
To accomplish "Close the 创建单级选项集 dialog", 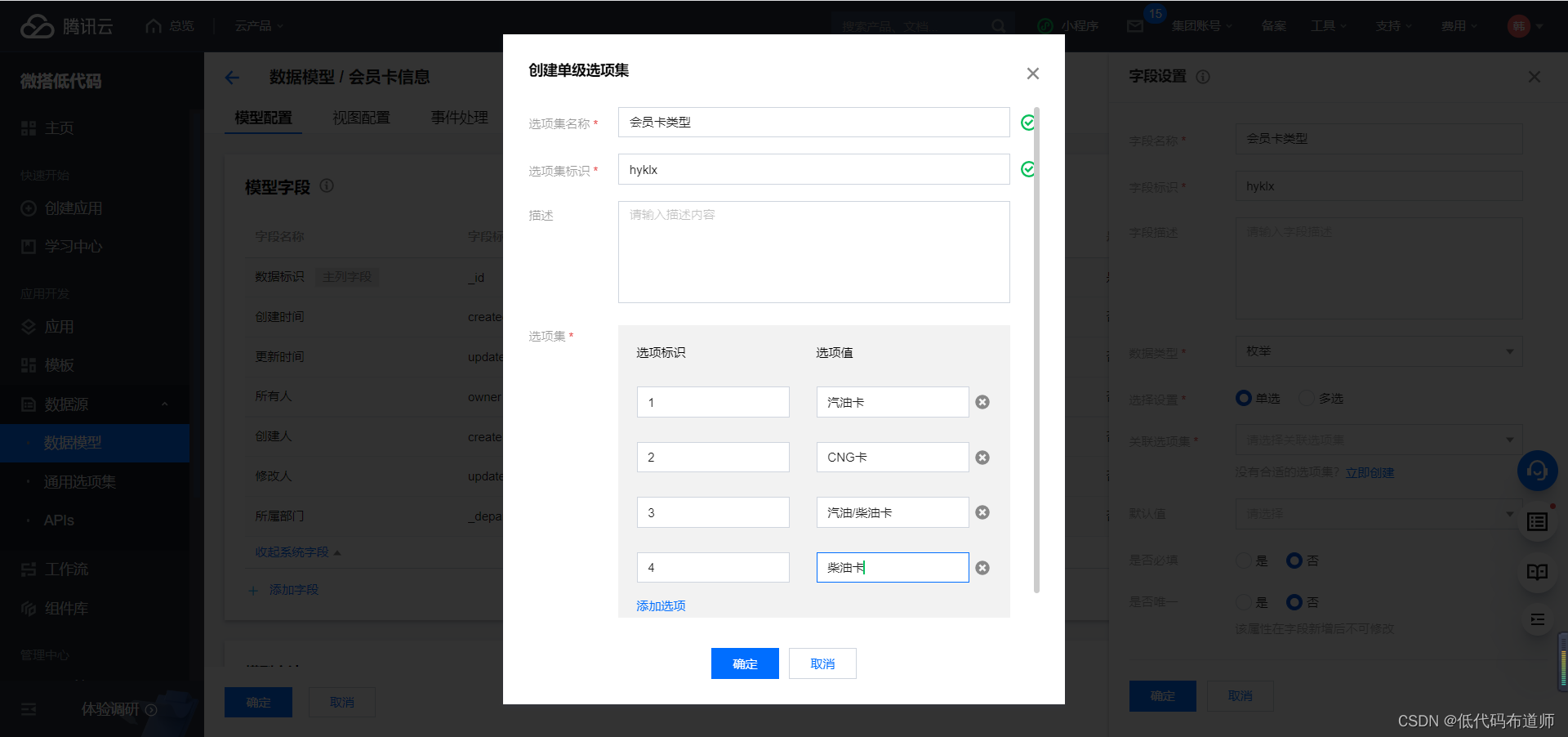I will [x=1032, y=74].
